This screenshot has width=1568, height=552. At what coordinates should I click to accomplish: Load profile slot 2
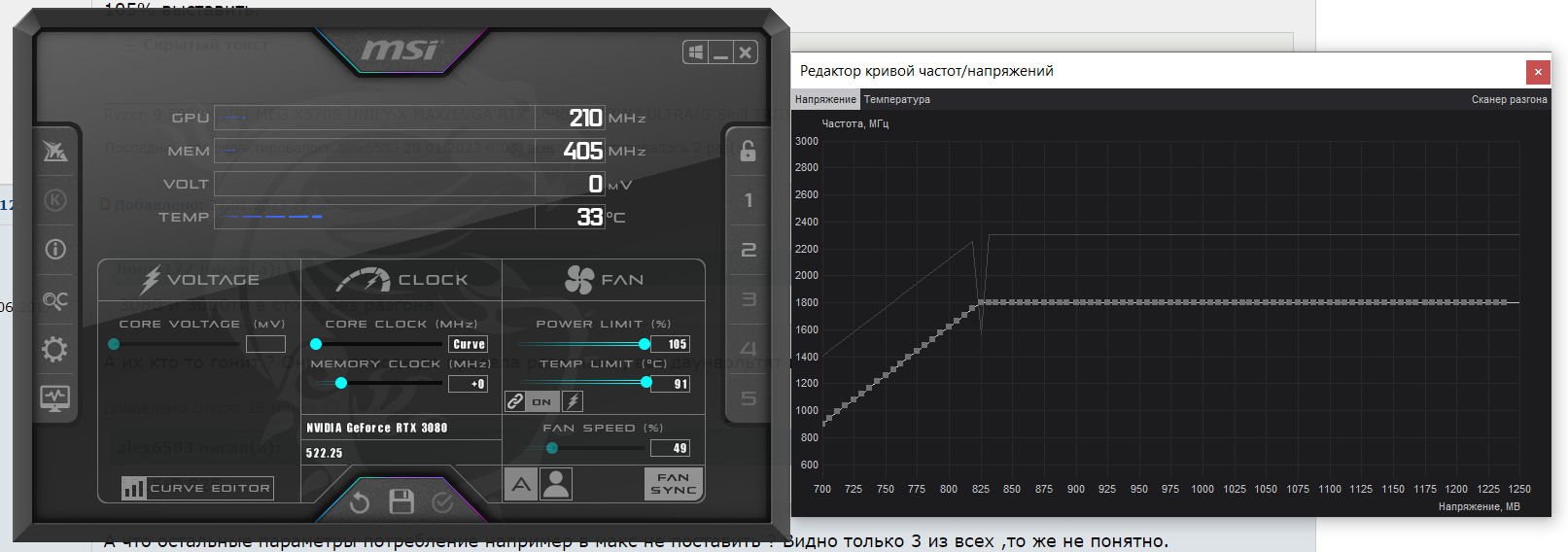[x=748, y=250]
